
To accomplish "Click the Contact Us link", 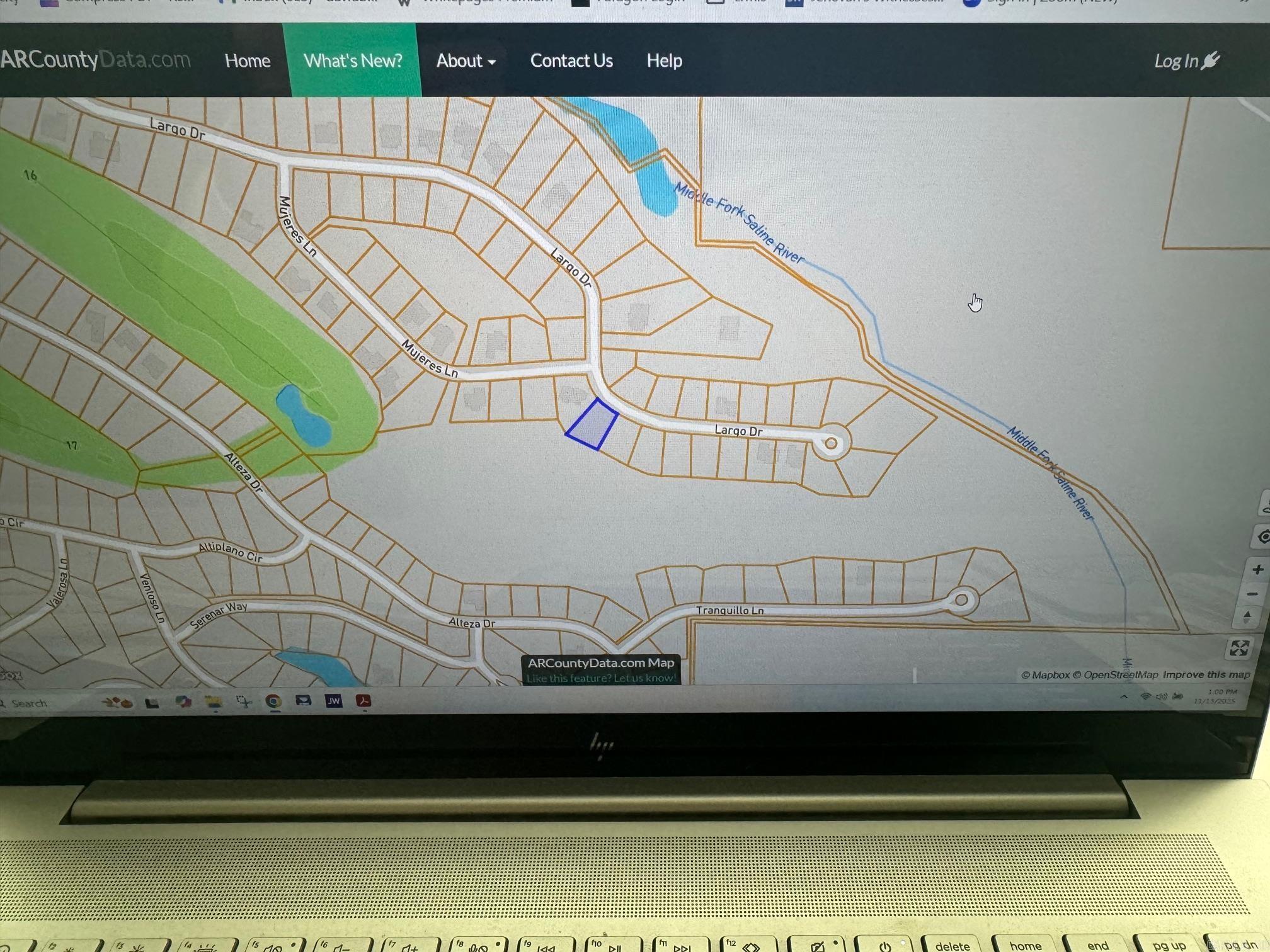I will click(x=571, y=61).
